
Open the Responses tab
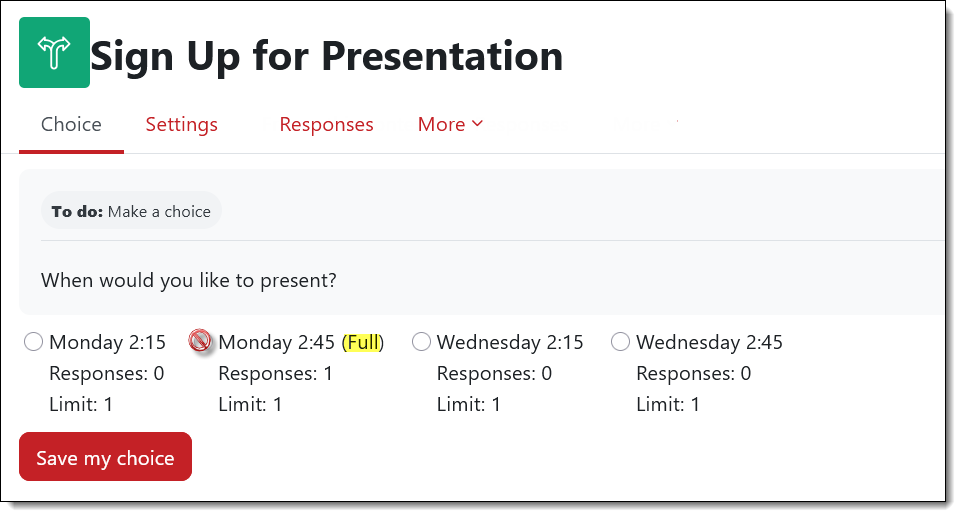(326, 124)
